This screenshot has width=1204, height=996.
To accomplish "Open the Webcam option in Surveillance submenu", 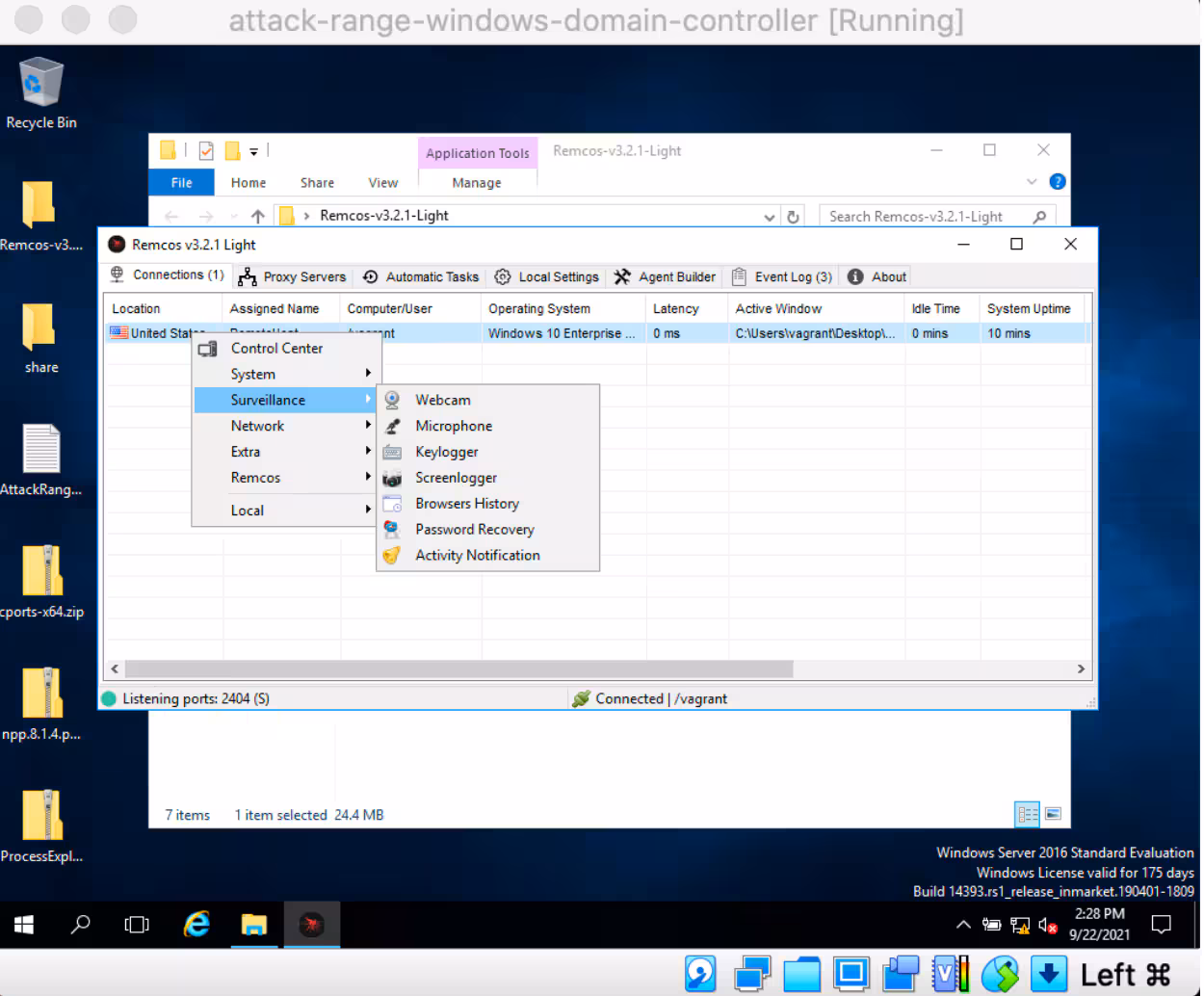I will pyautogui.click(x=442, y=400).
